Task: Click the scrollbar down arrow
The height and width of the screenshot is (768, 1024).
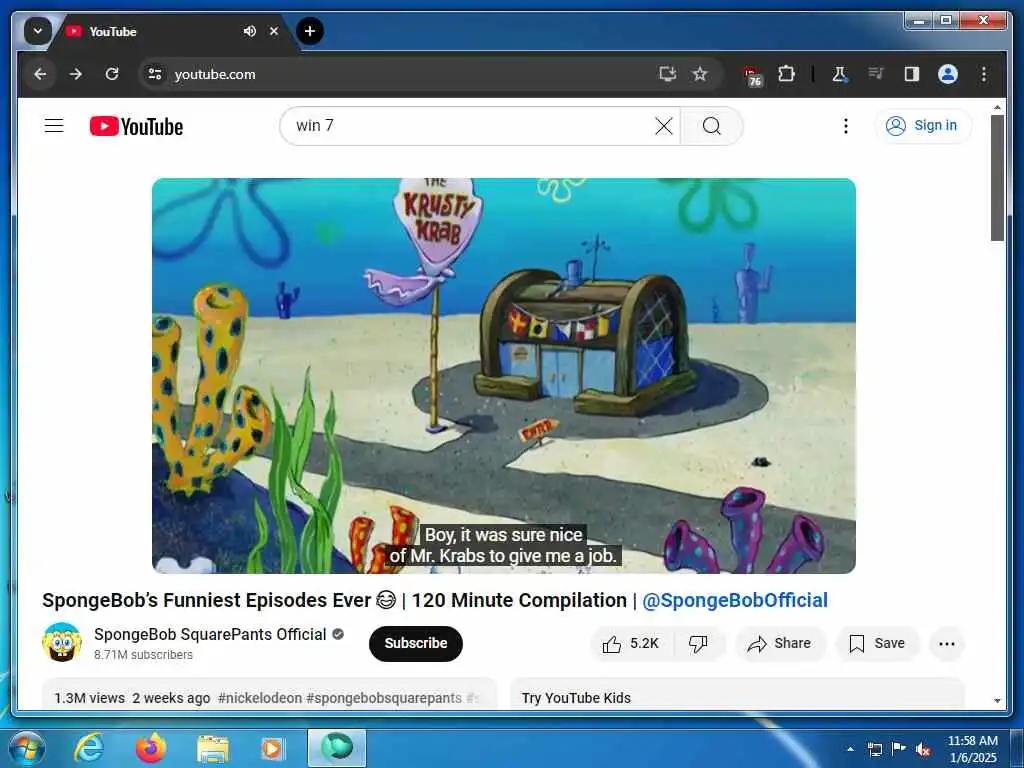Action: 997,700
